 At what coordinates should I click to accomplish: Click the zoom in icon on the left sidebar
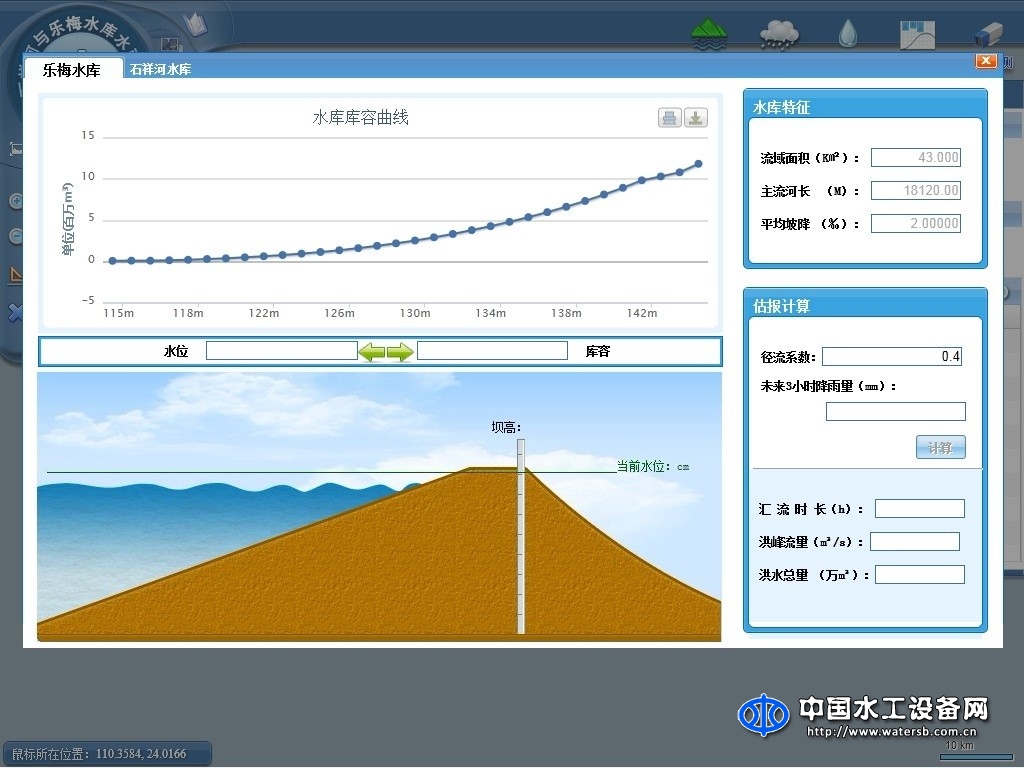pyautogui.click(x=15, y=200)
